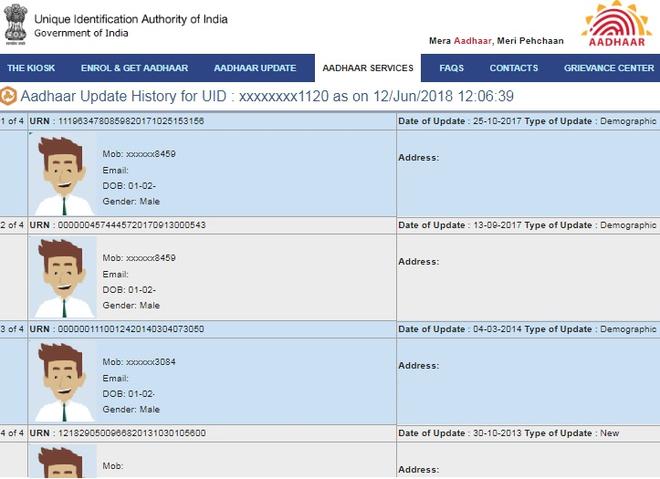This screenshot has width=660, height=479.
Task: Click mobile number ending 3084
Action: point(139,362)
